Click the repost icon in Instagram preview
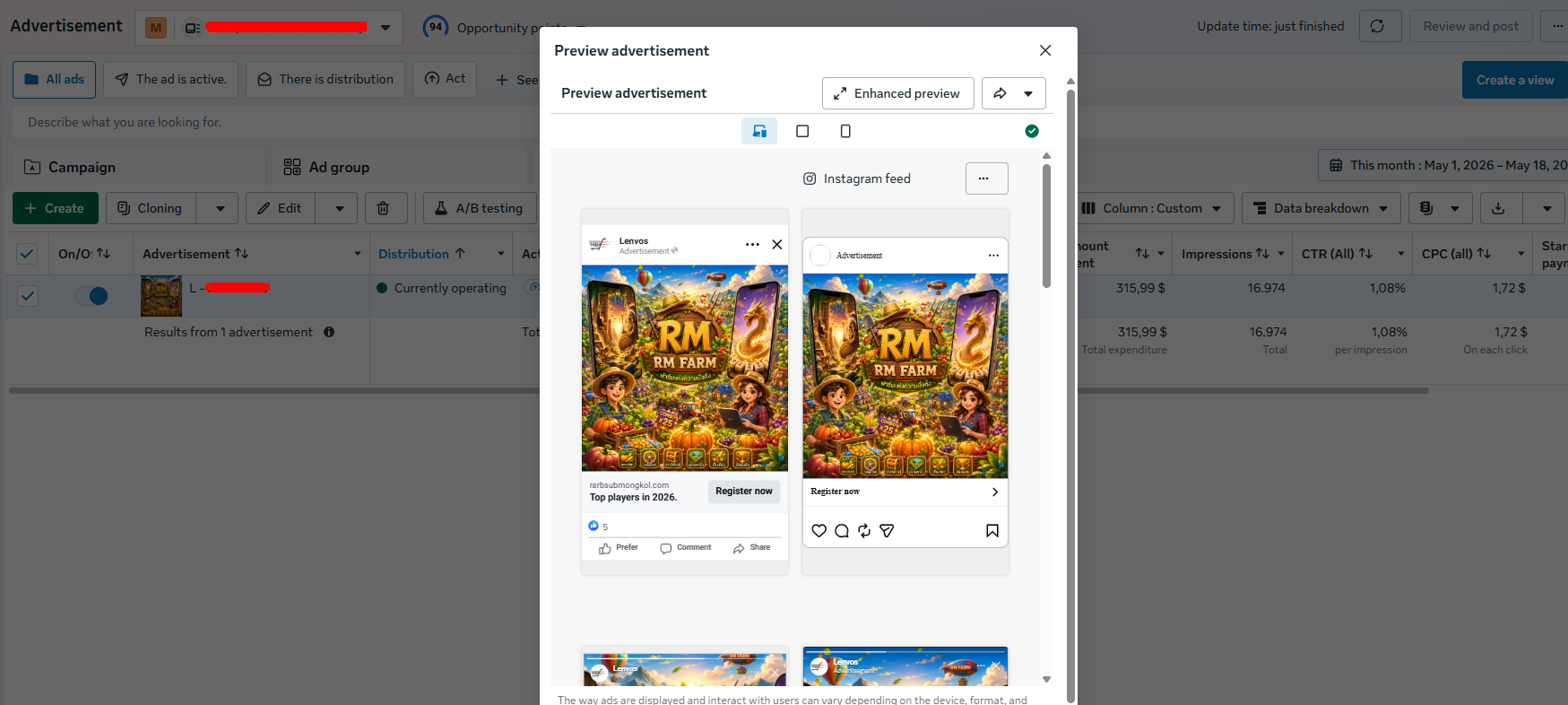This screenshot has width=1568, height=705. tap(864, 531)
